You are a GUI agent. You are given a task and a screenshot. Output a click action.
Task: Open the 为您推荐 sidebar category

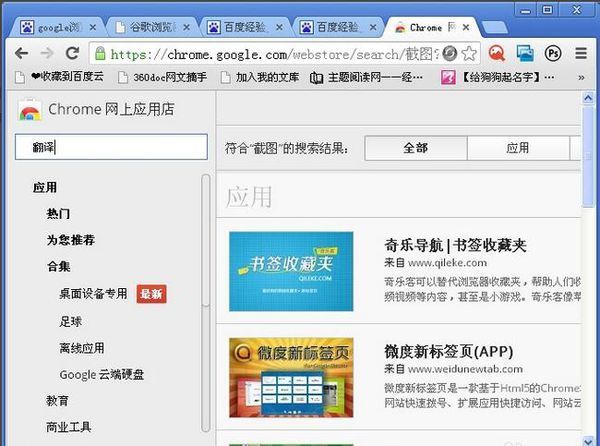coord(71,240)
